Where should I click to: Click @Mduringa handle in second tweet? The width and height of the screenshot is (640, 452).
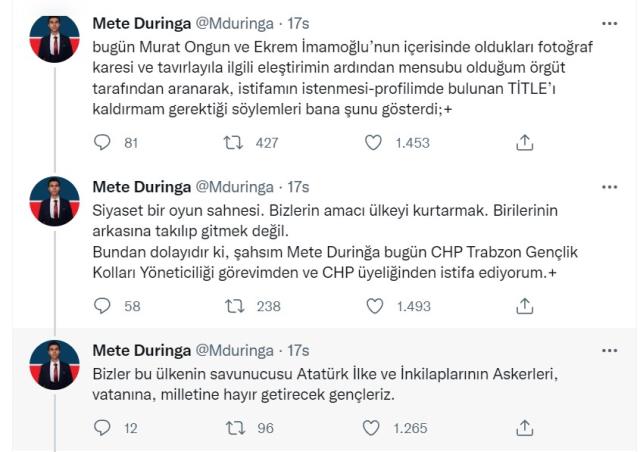click(x=240, y=186)
